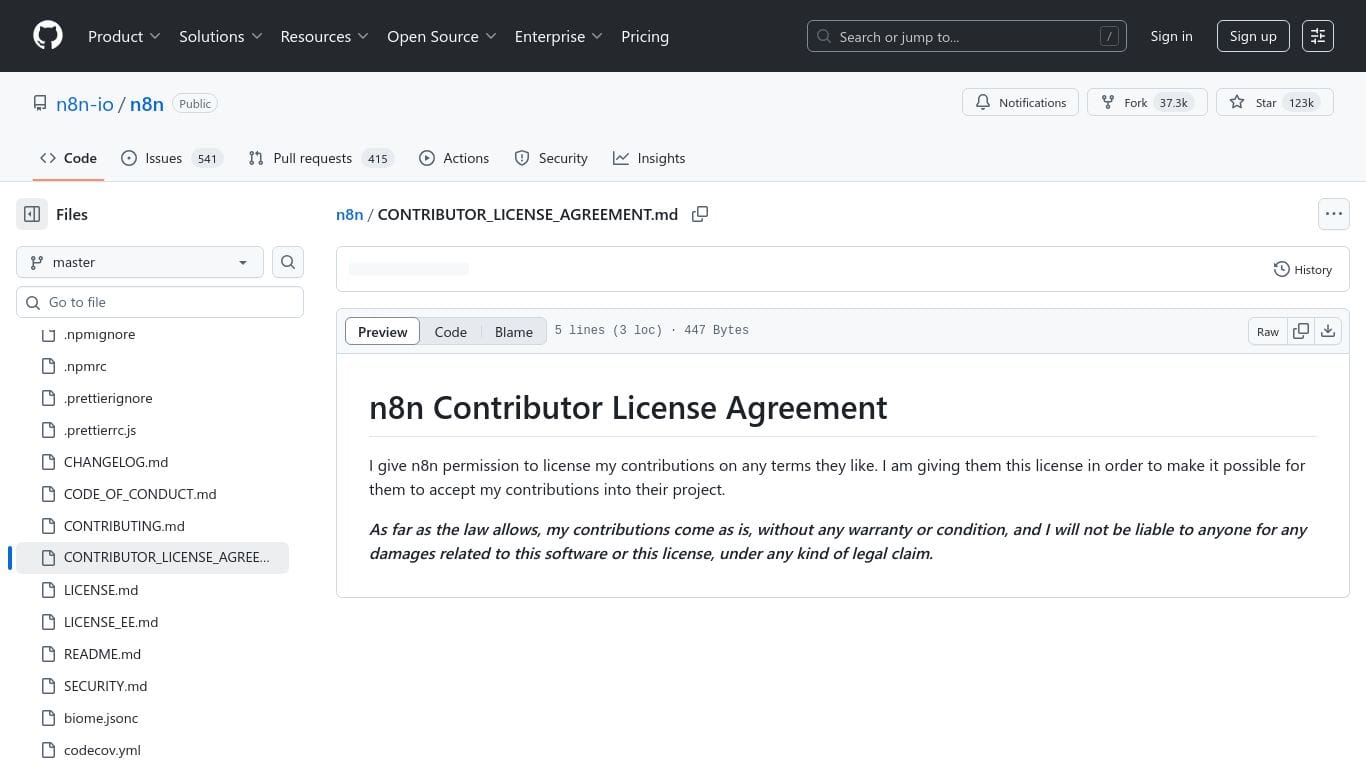
Task: Switch to the Pull requests tab
Action: pyautogui.click(x=320, y=158)
